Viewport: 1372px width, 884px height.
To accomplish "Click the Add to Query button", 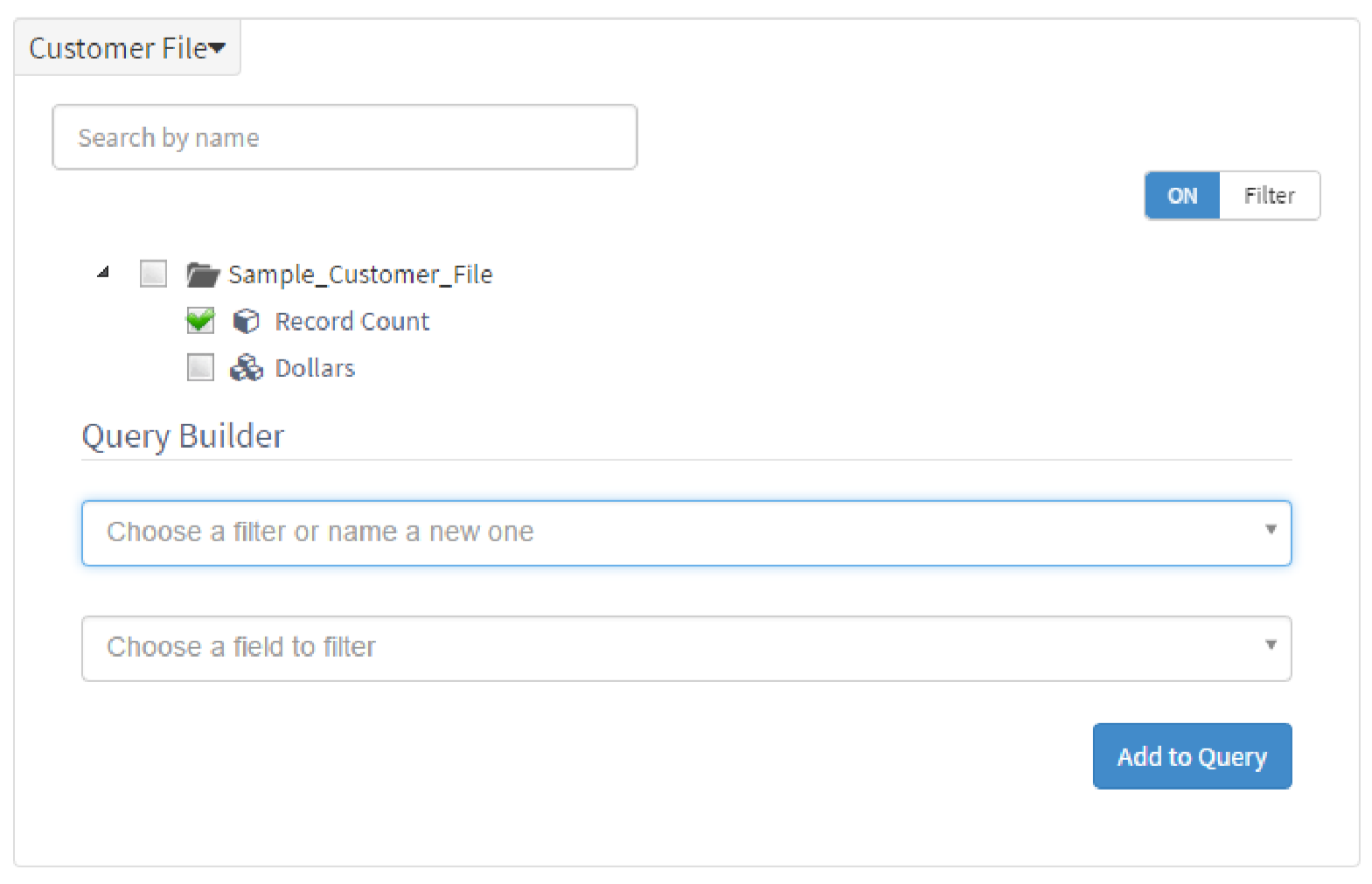I will click(x=1192, y=756).
